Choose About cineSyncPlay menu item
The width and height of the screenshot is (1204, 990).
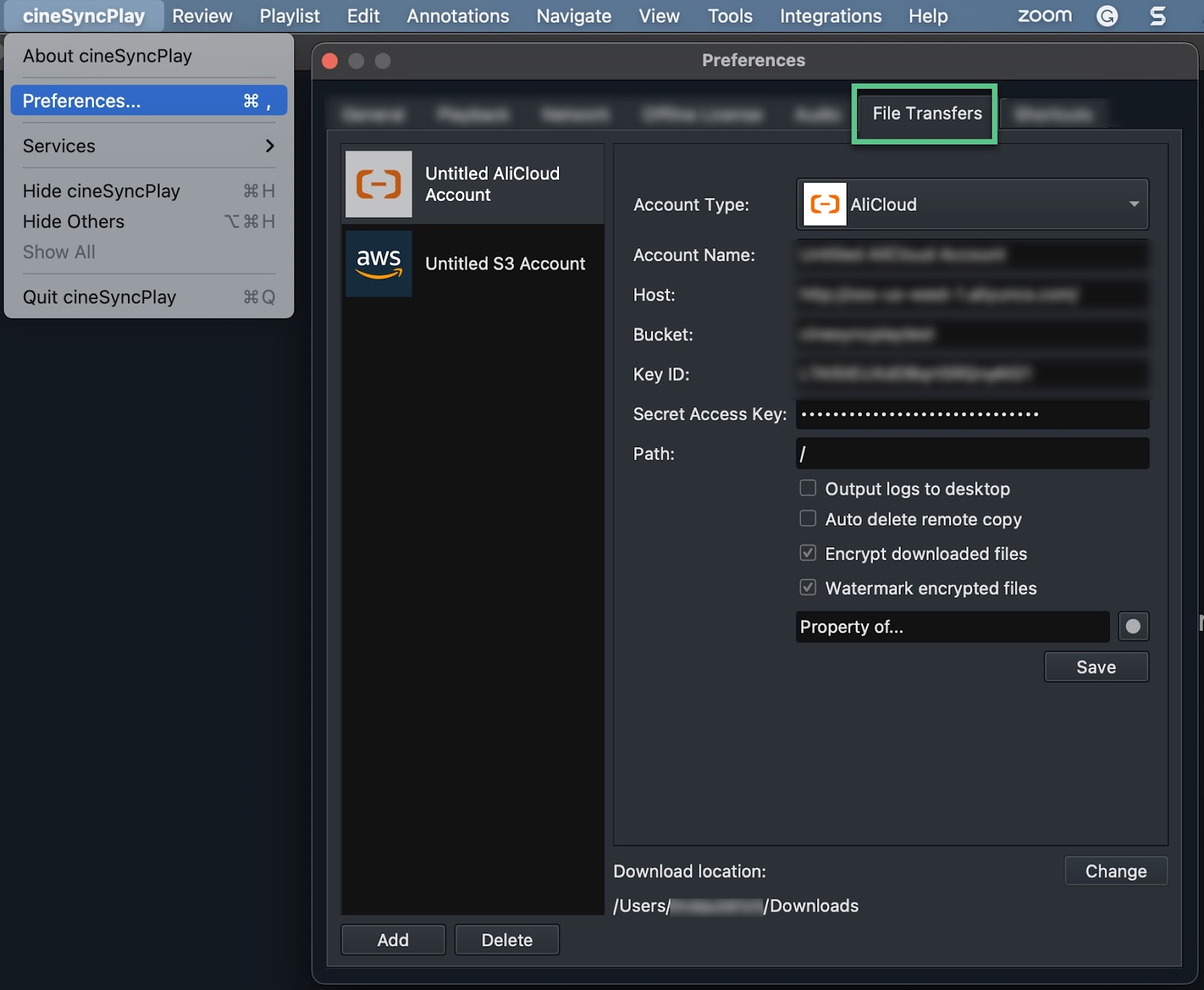tap(149, 56)
